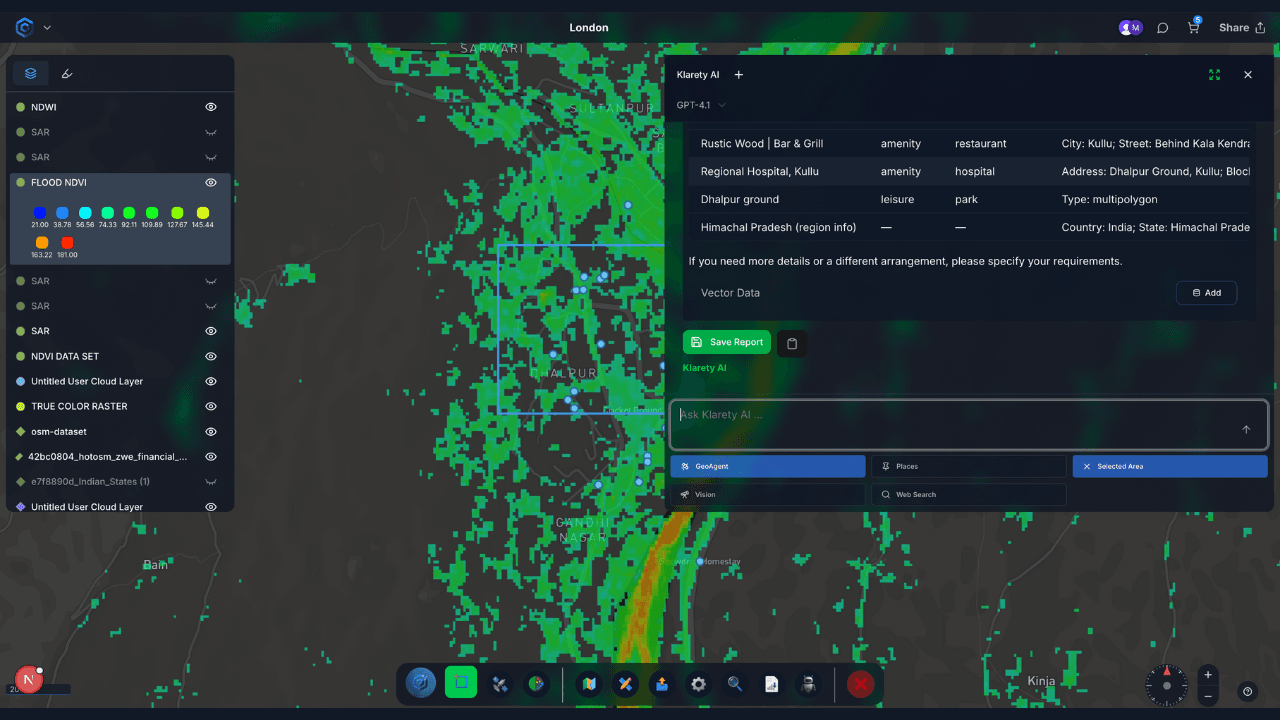Open the robot AI assistant icon
The width and height of the screenshot is (1280, 720).
tap(809, 684)
